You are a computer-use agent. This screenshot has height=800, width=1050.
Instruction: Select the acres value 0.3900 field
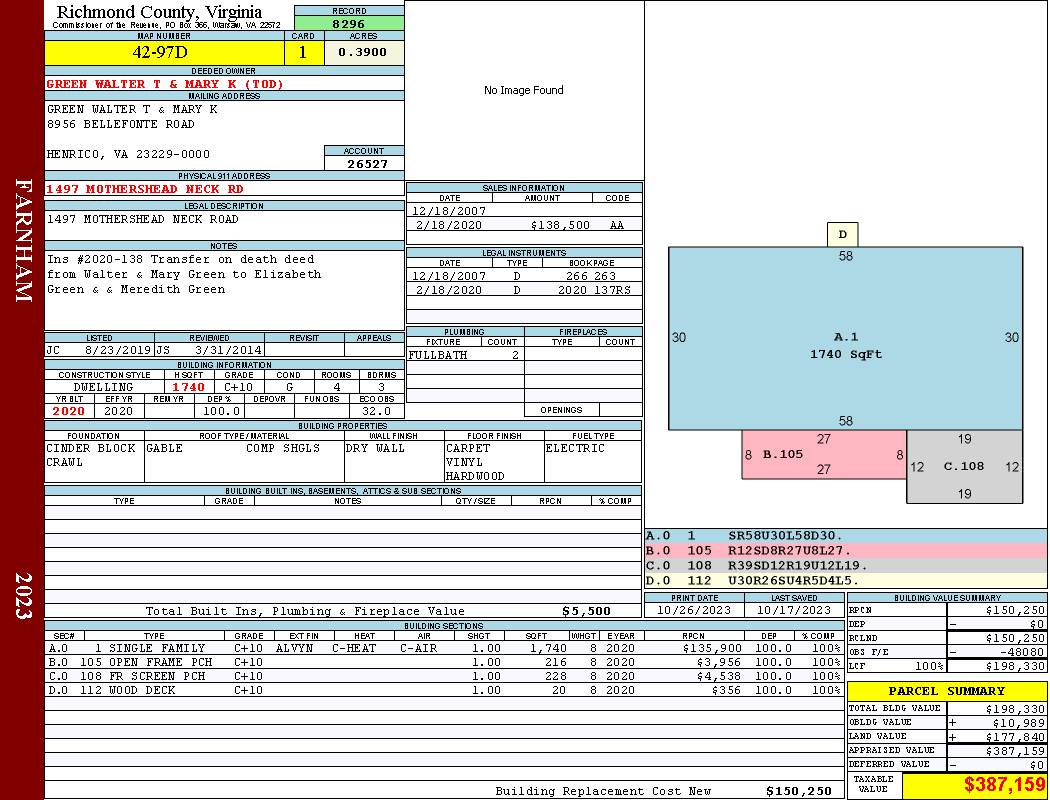pyautogui.click(x=363, y=52)
